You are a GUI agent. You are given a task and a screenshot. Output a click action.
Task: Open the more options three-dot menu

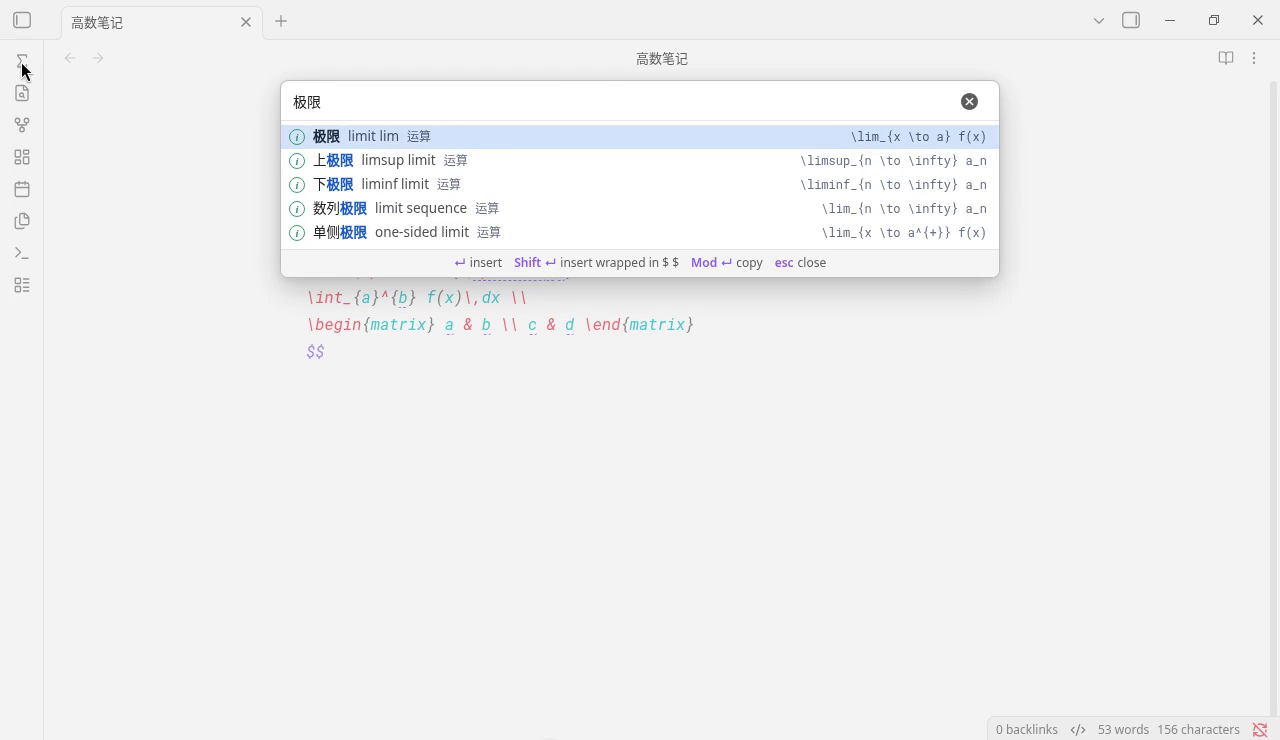click(x=1254, y=58)
